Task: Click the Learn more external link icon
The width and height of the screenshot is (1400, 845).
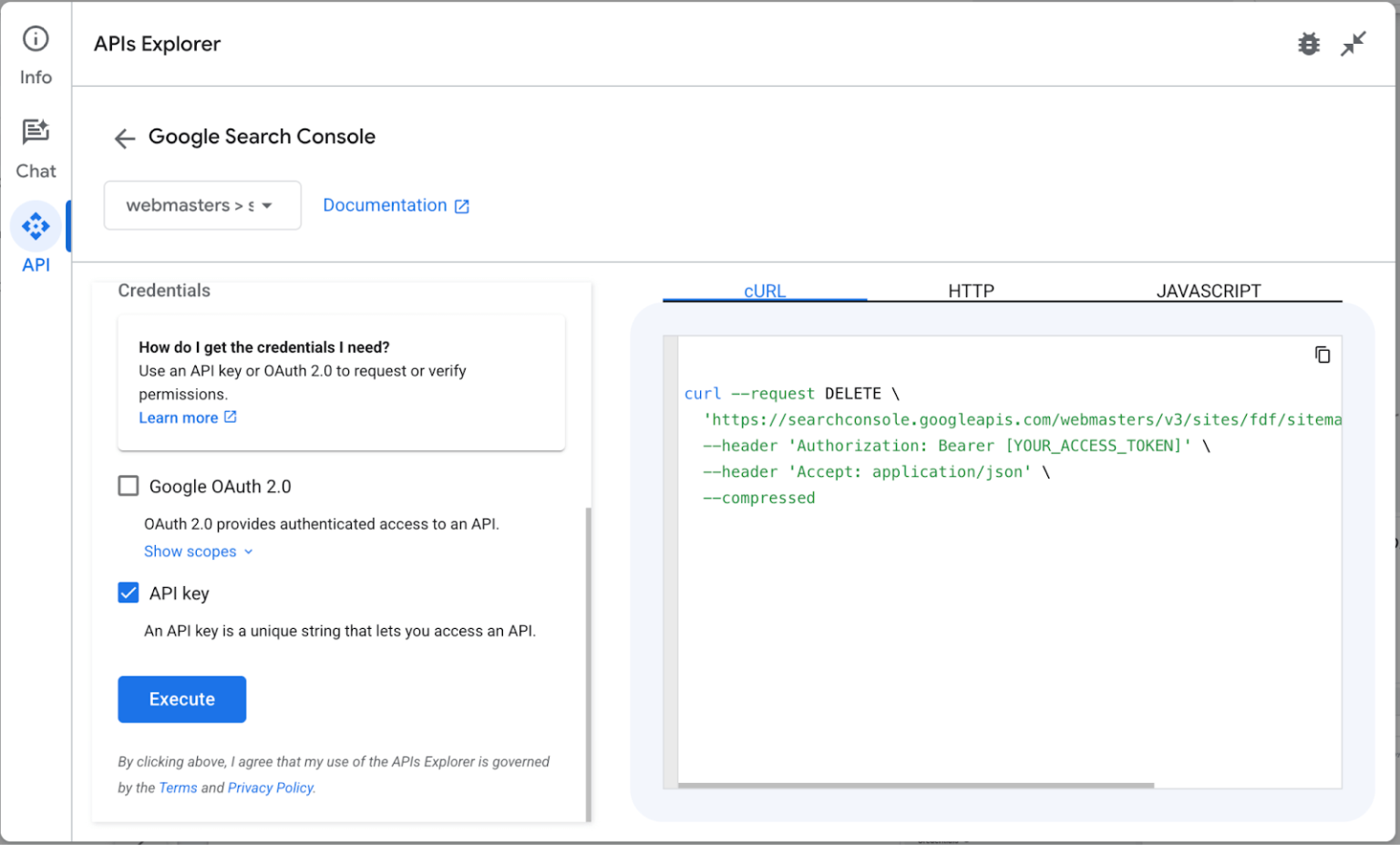Action: tap(231, 417)
